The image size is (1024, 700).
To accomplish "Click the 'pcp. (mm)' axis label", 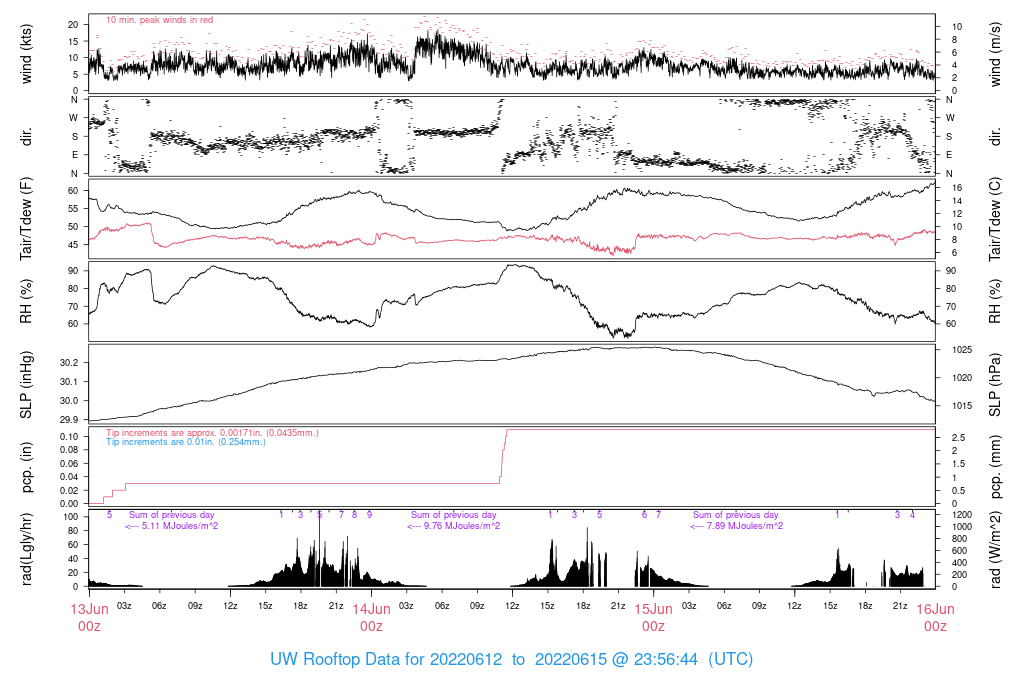I will coord(995,467).
